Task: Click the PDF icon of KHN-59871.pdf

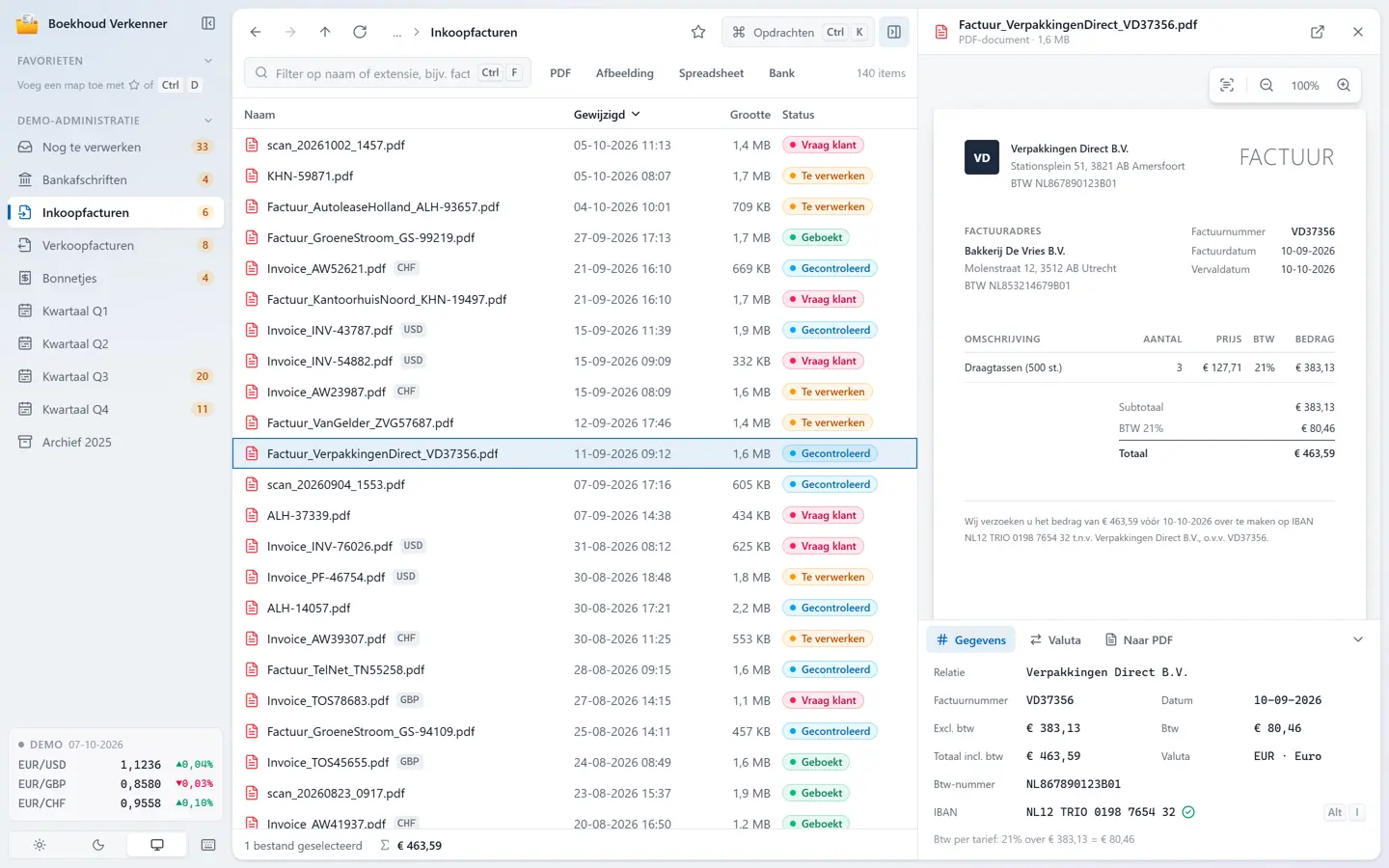Action: click(x=252, y=176)
